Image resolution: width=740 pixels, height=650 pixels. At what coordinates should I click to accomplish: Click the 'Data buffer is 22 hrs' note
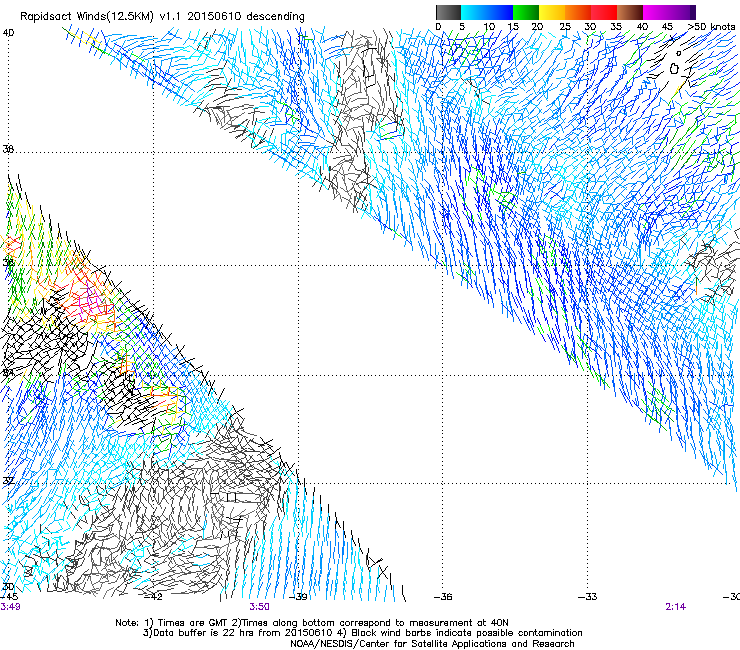point(362,633)
